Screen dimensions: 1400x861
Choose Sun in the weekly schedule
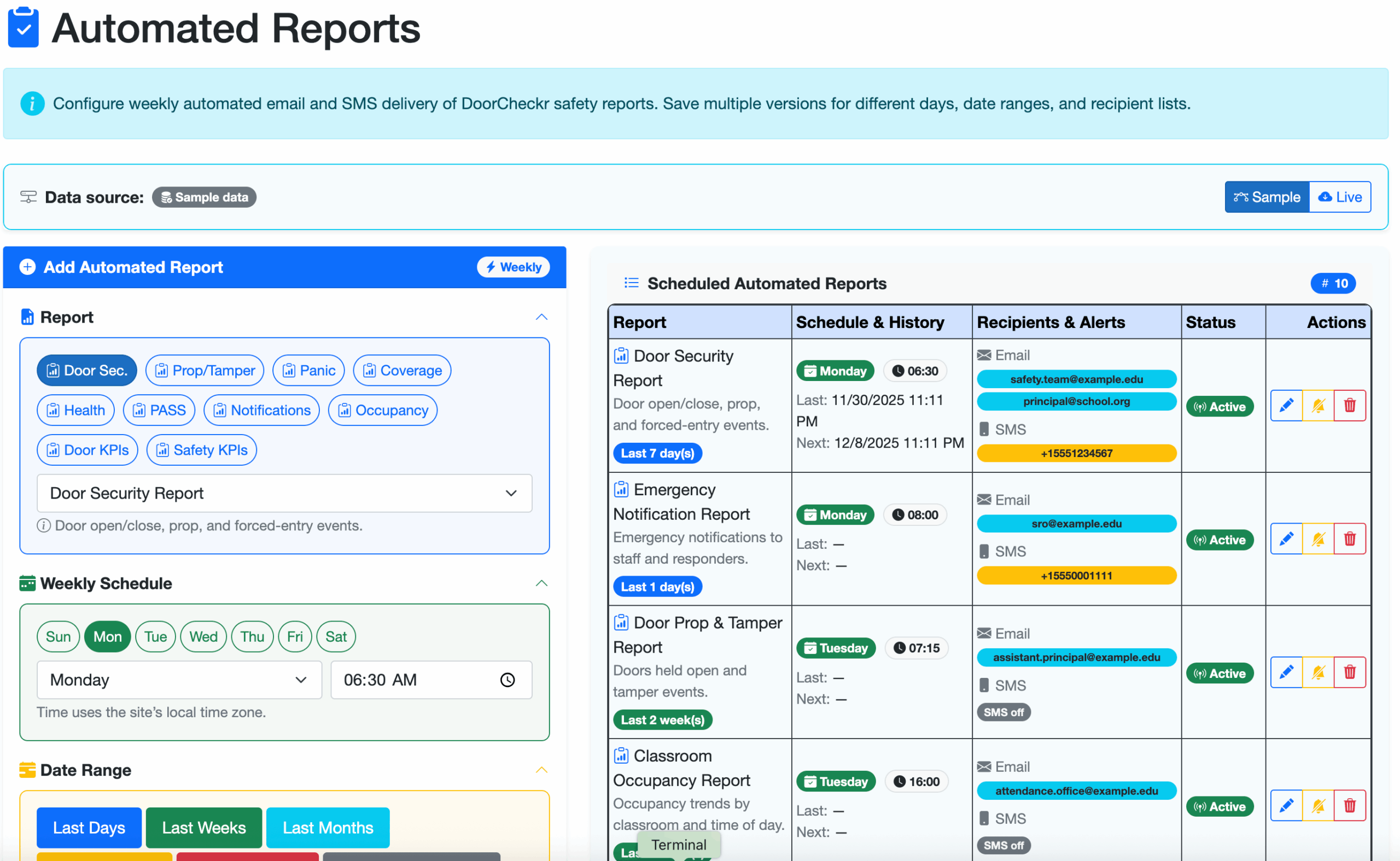(58, 637)
